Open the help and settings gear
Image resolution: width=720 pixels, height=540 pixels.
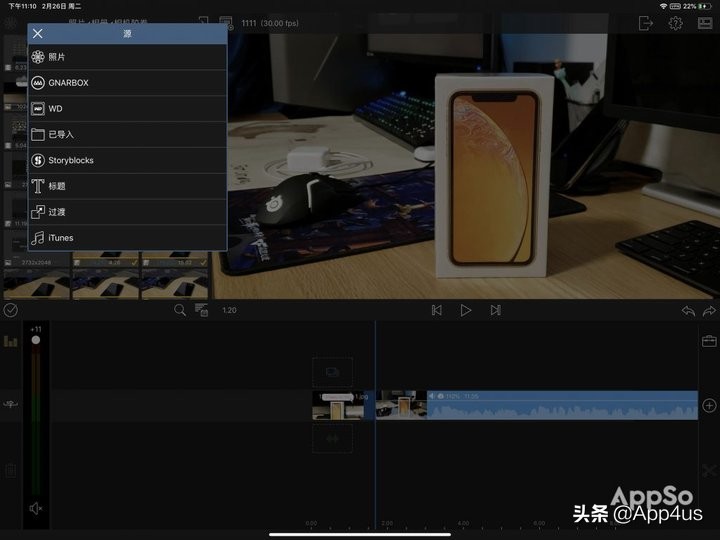pyautogui.click(x=675, y=23)
